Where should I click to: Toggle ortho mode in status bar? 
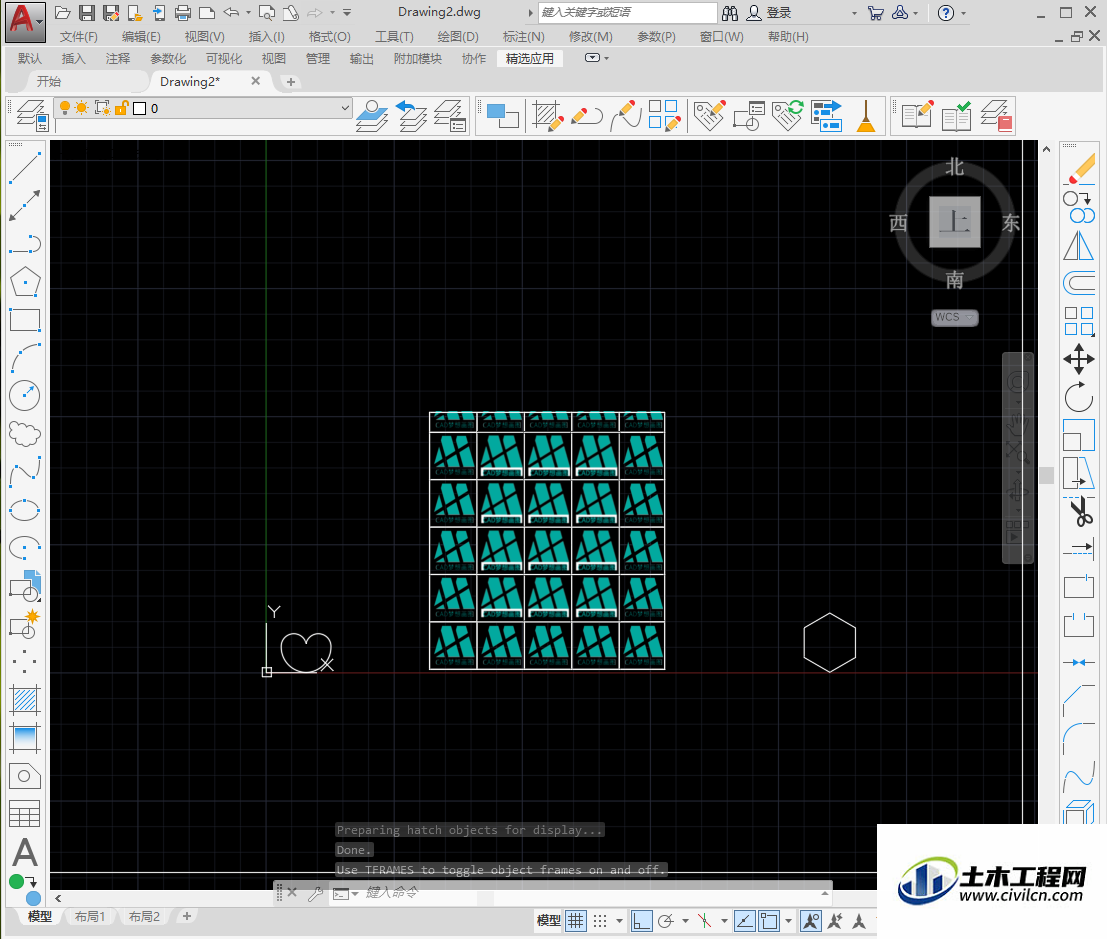click(641, 921)
